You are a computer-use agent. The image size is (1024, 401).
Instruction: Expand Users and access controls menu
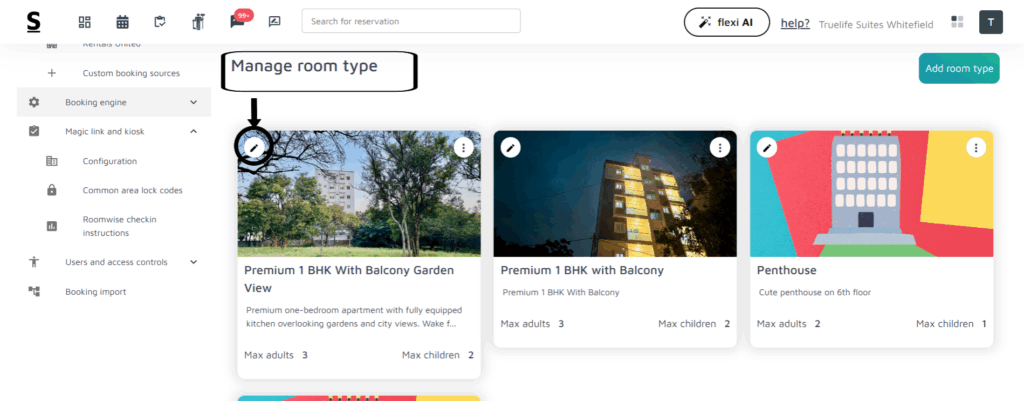coord(193,262)
